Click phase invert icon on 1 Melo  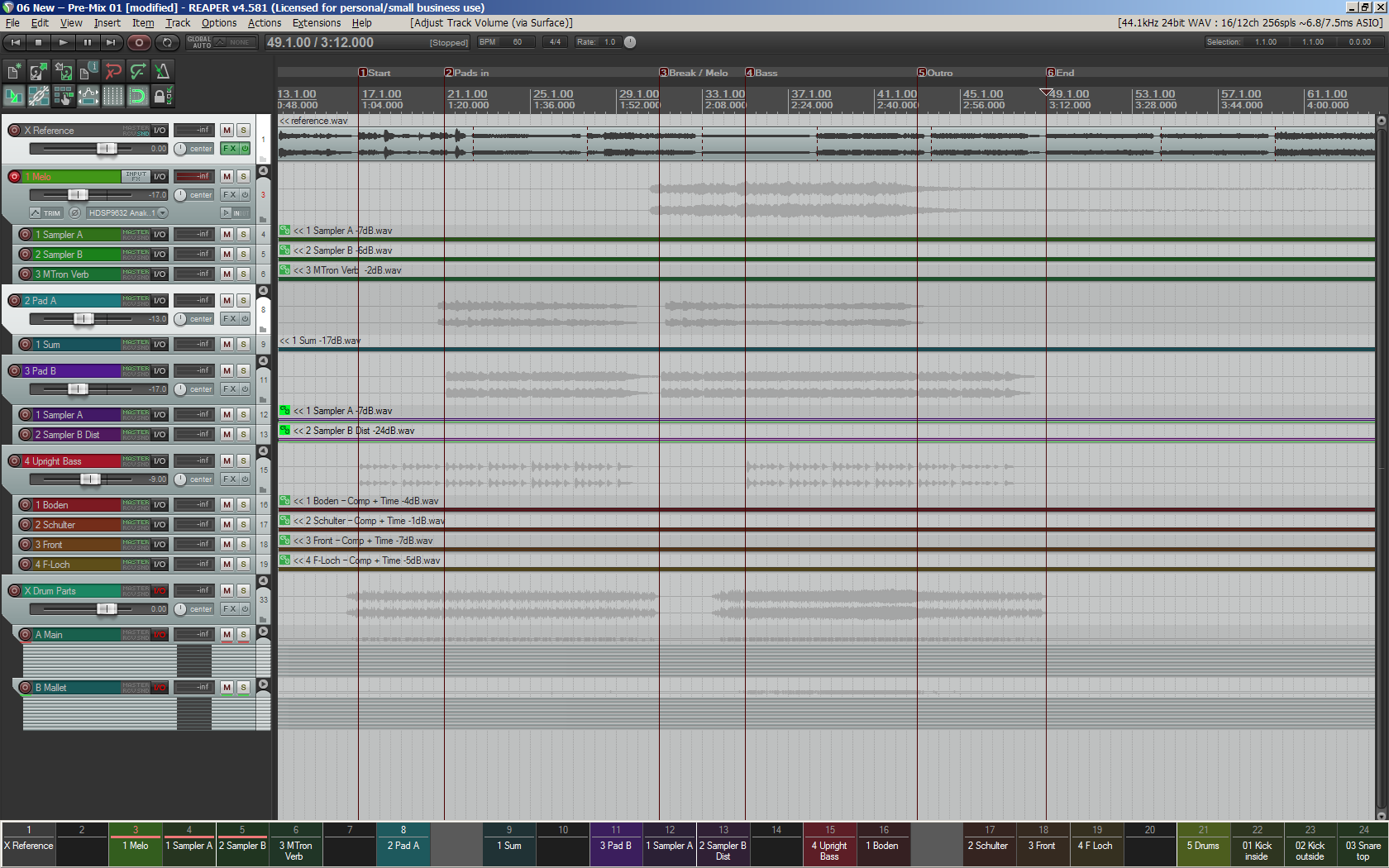pyautogui.click(x=74, y=212)
